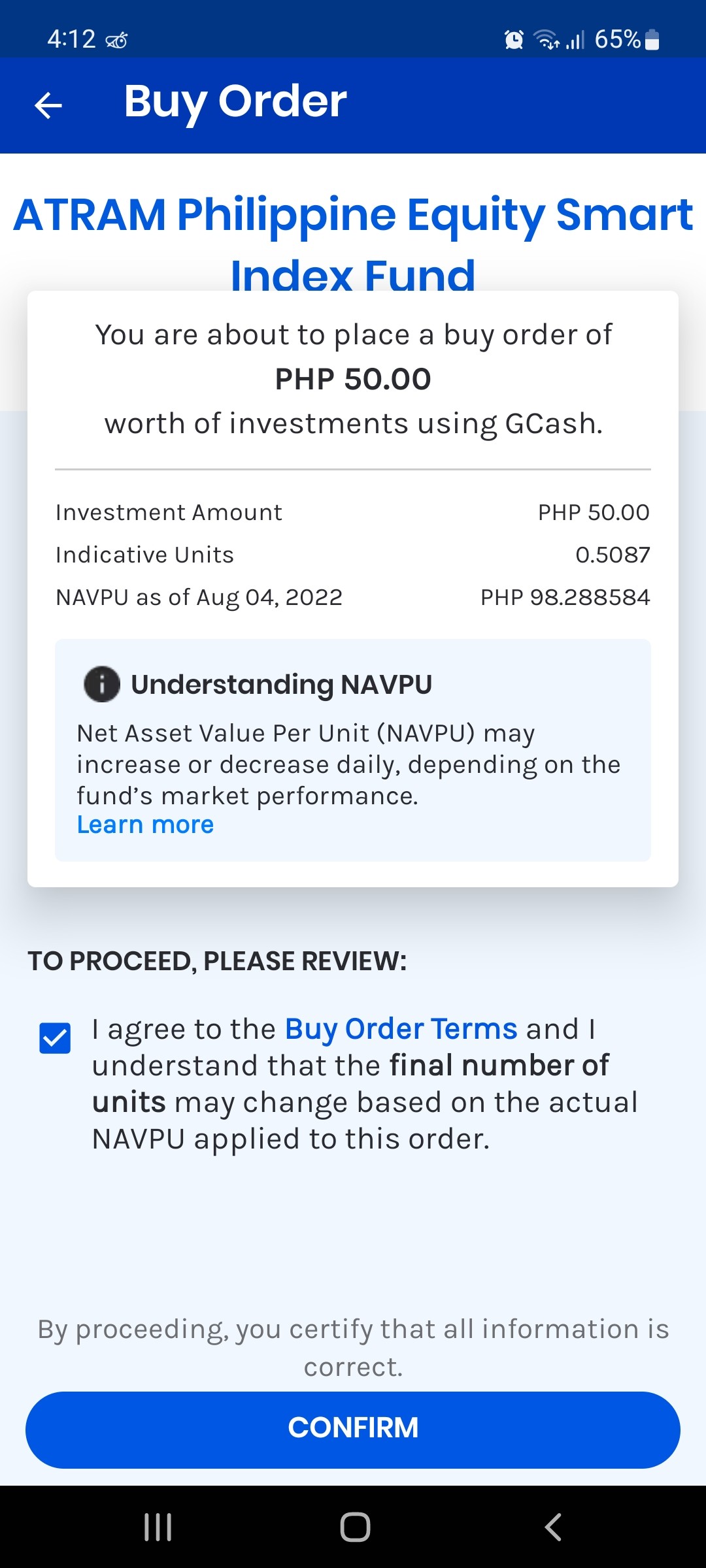Viewport: 706px width, 1568px height.
Task: Tap the Understanding NAVPU heading
Action: click(x=282, y=685)
